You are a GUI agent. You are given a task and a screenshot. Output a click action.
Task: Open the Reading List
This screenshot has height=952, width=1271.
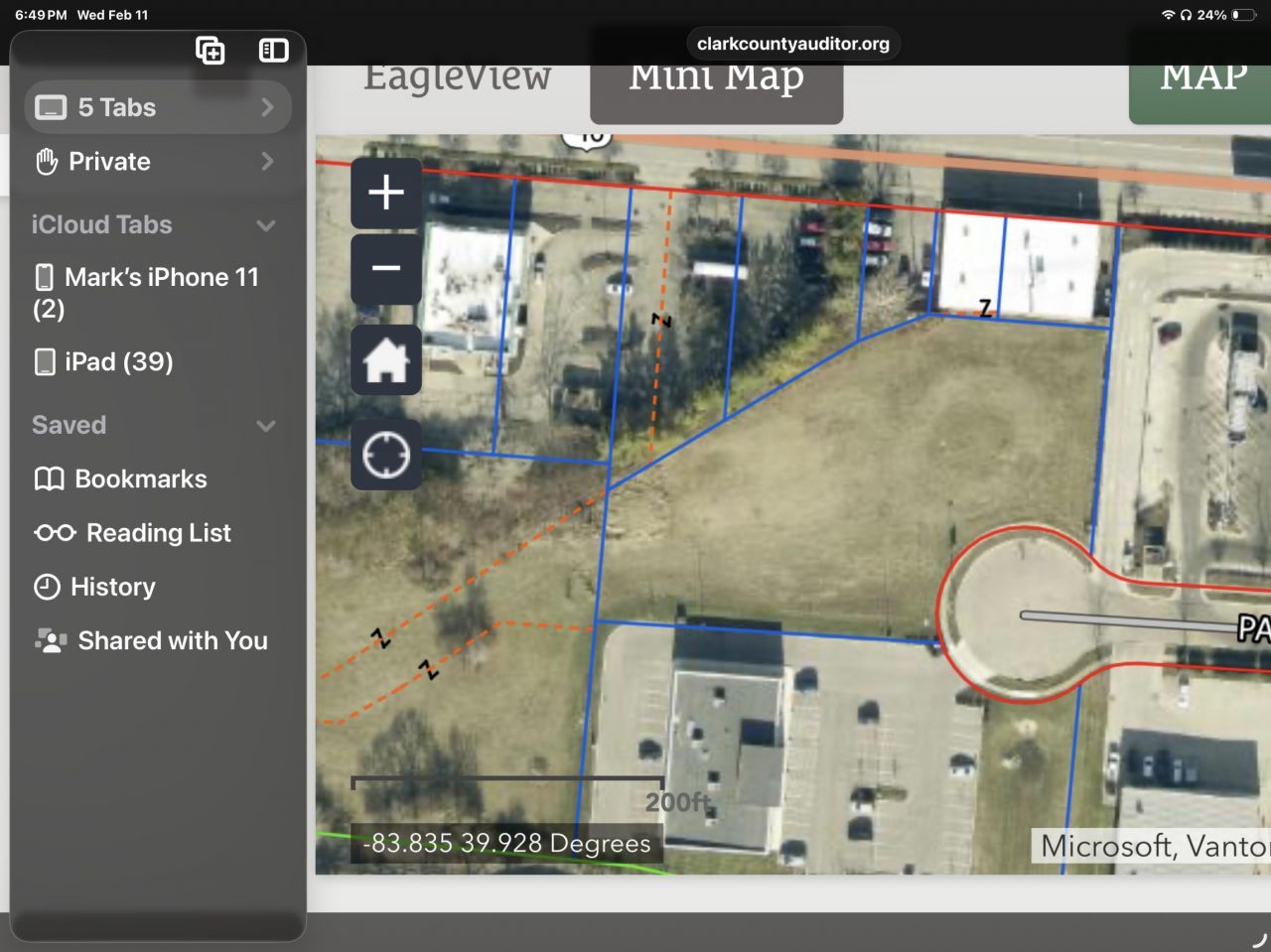click(x=157, y=533)
